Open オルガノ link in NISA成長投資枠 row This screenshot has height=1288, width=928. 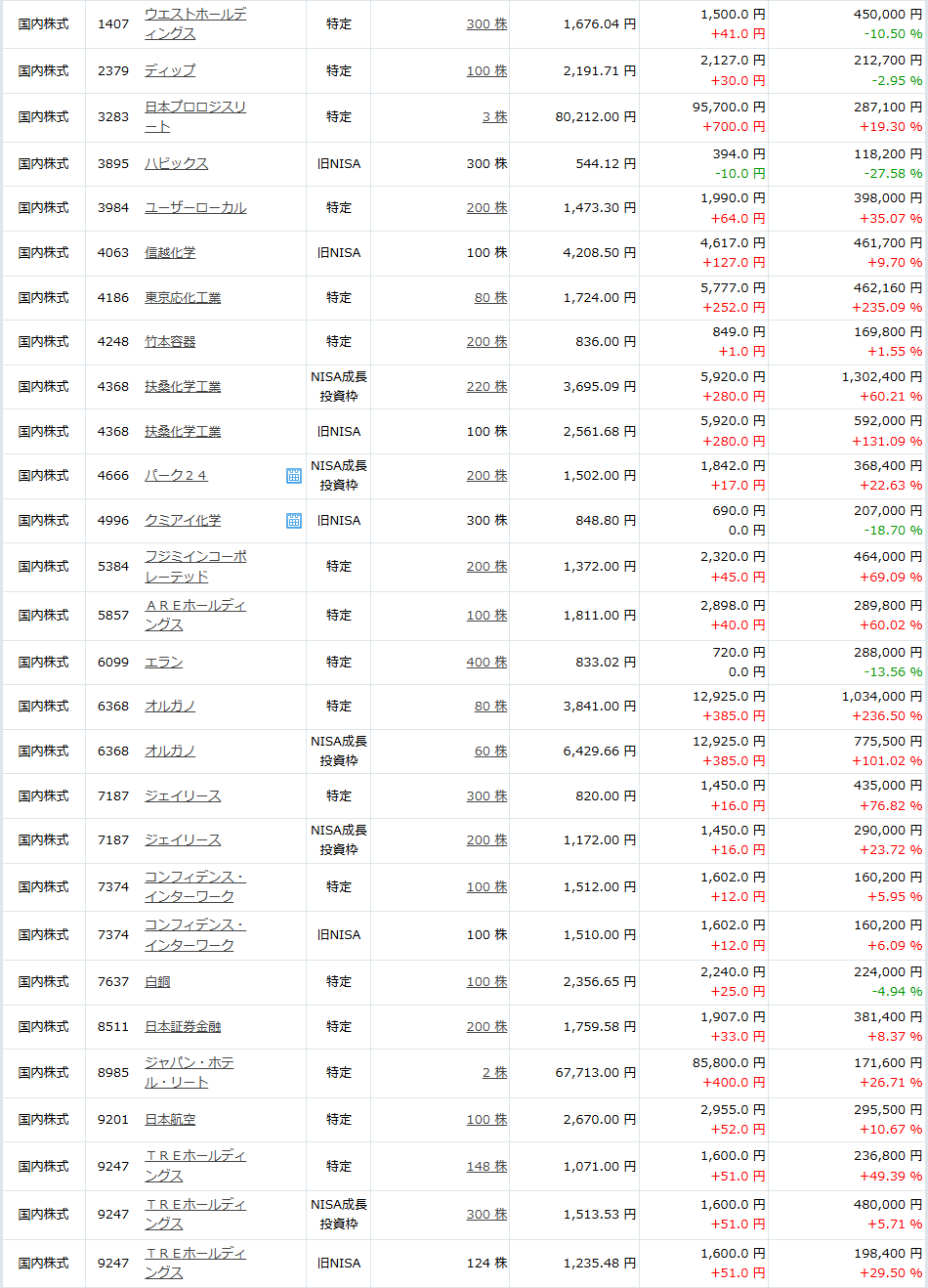170,751
